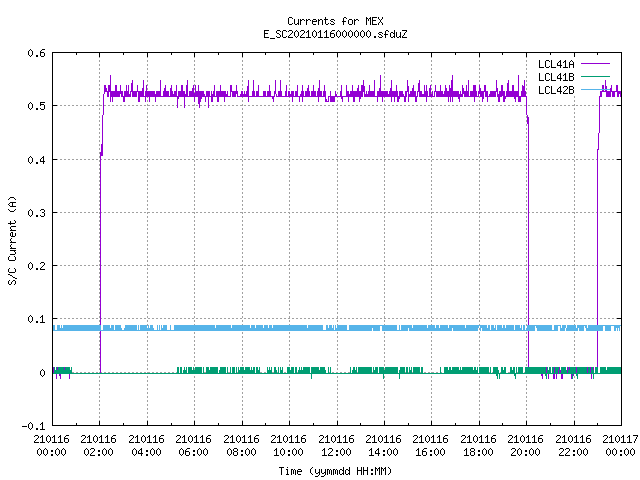
Task: Select the chart title 'Currents for MEX'
Action: tap(335, 21)
